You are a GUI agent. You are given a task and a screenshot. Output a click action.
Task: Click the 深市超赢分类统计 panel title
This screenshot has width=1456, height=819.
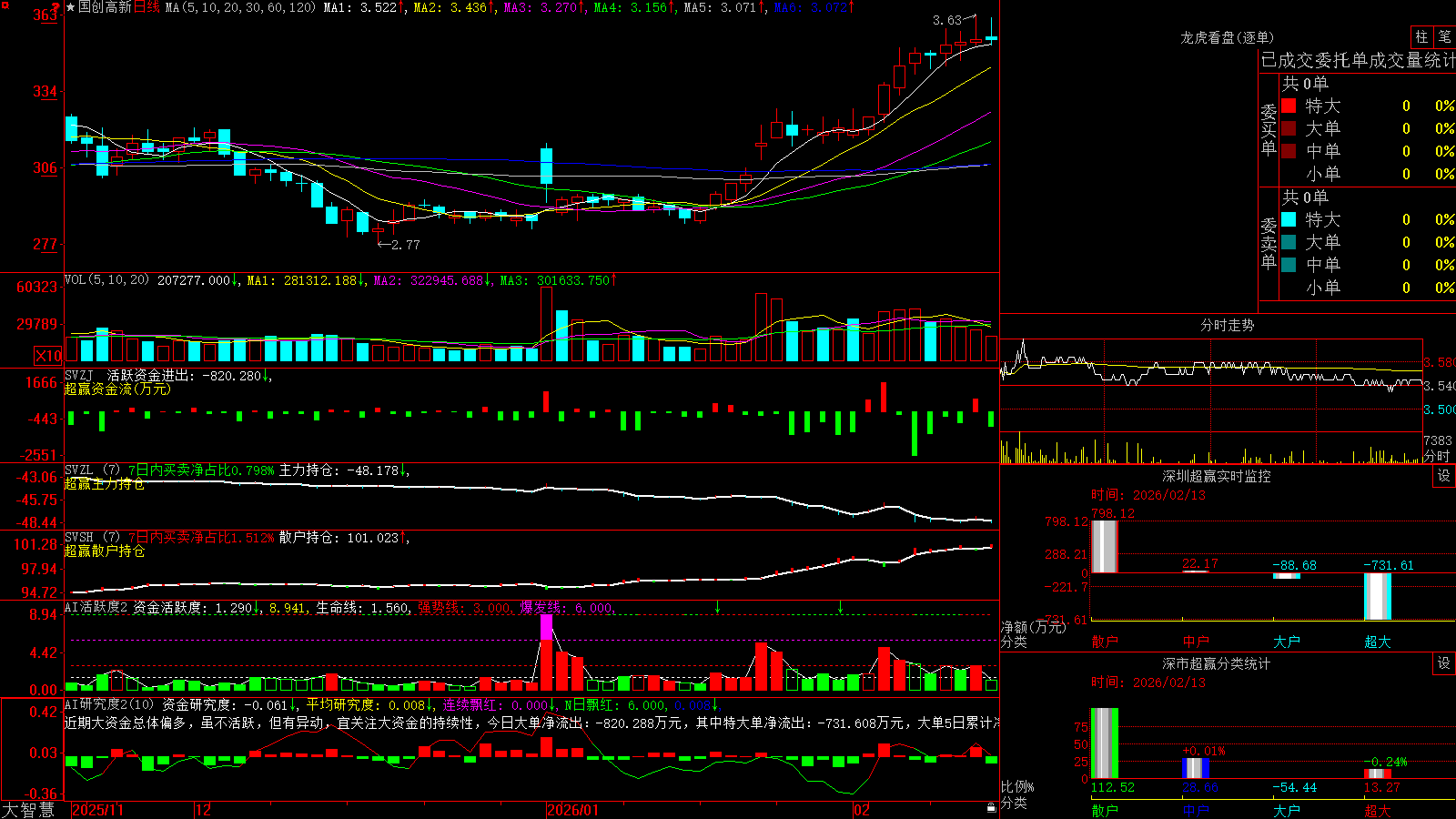click(1217, 663)
